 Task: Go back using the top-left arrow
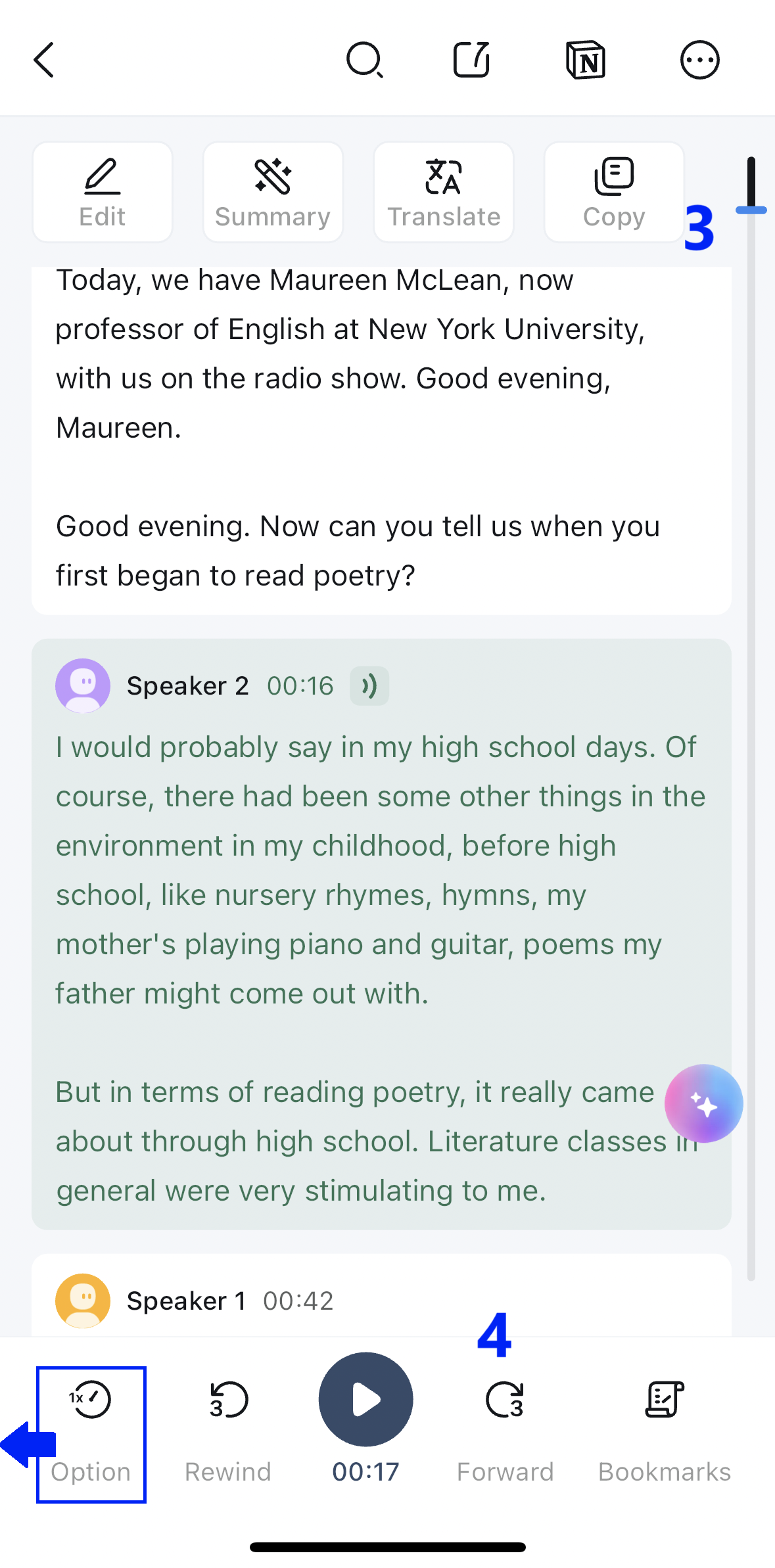coord(43,60)
